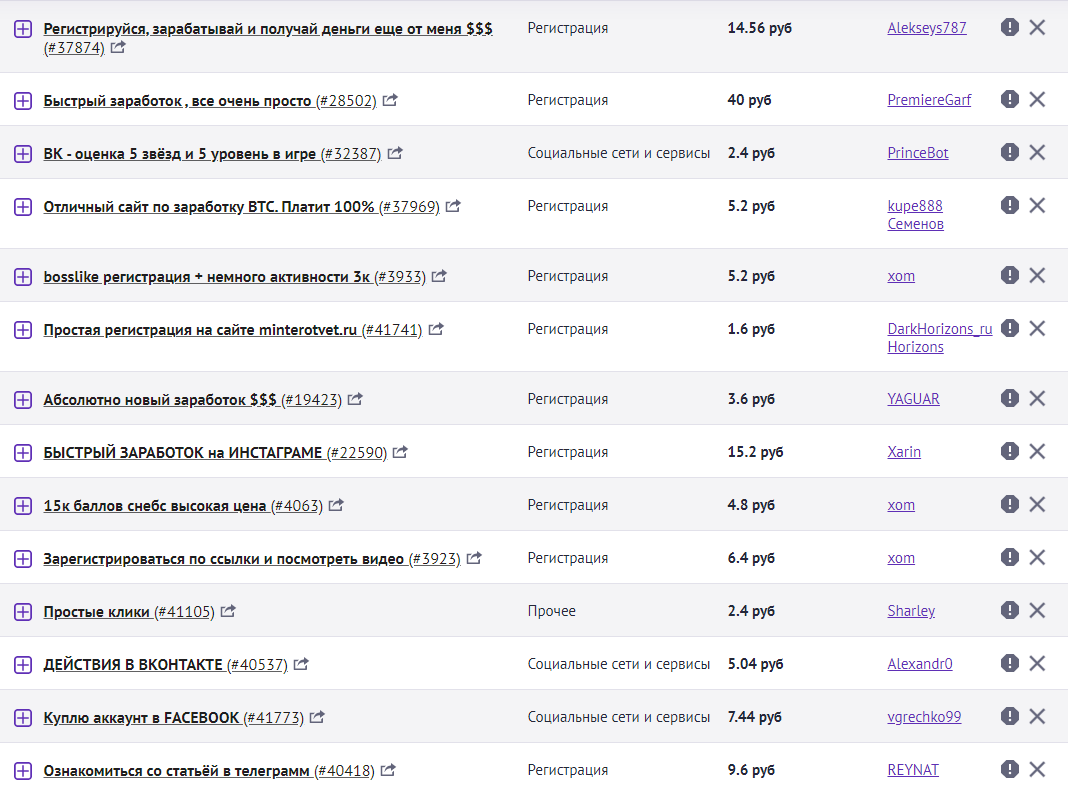The width and height of the screenshot is (1068, 795).
Task: Expand the Зарегистрироваться по ссылки #3923 row
Action: point(23,559)
